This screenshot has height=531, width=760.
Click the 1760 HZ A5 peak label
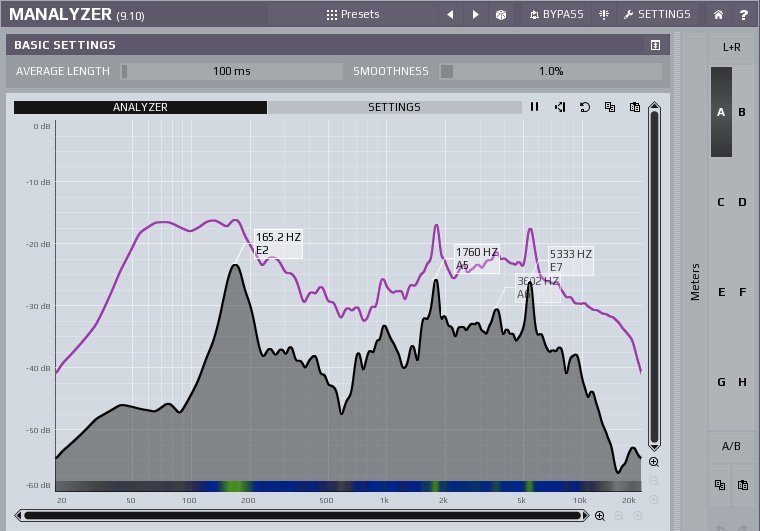click(477, 259)
